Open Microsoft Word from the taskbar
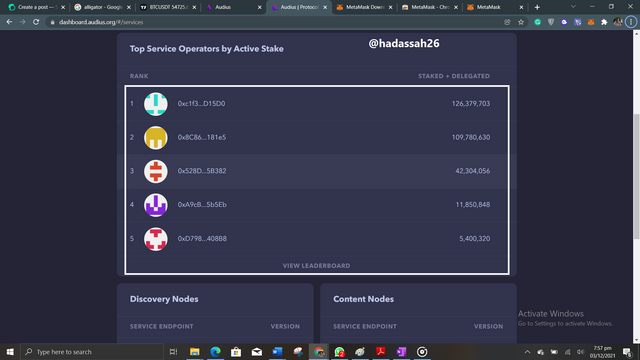Viewport: 640px width, 360px height. click(x=278, y=351)
